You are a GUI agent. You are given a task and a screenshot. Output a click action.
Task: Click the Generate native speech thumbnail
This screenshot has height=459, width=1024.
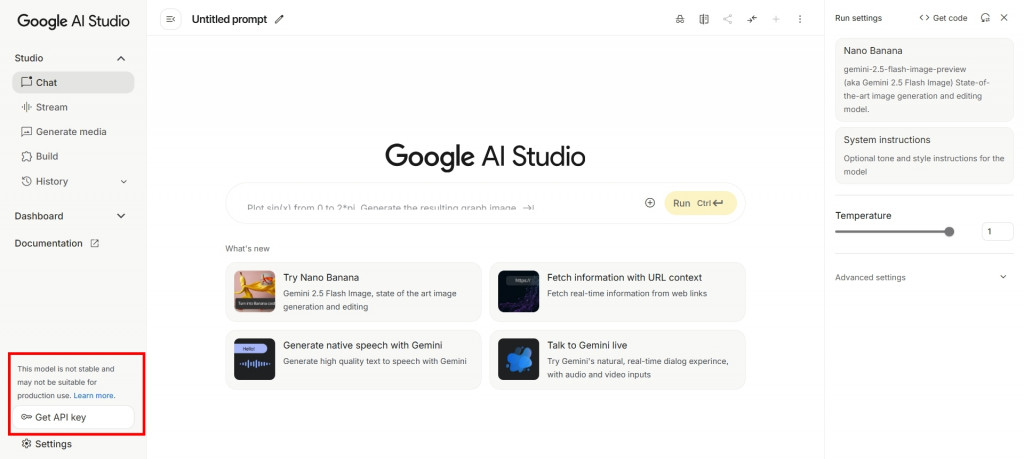[255, 359]
